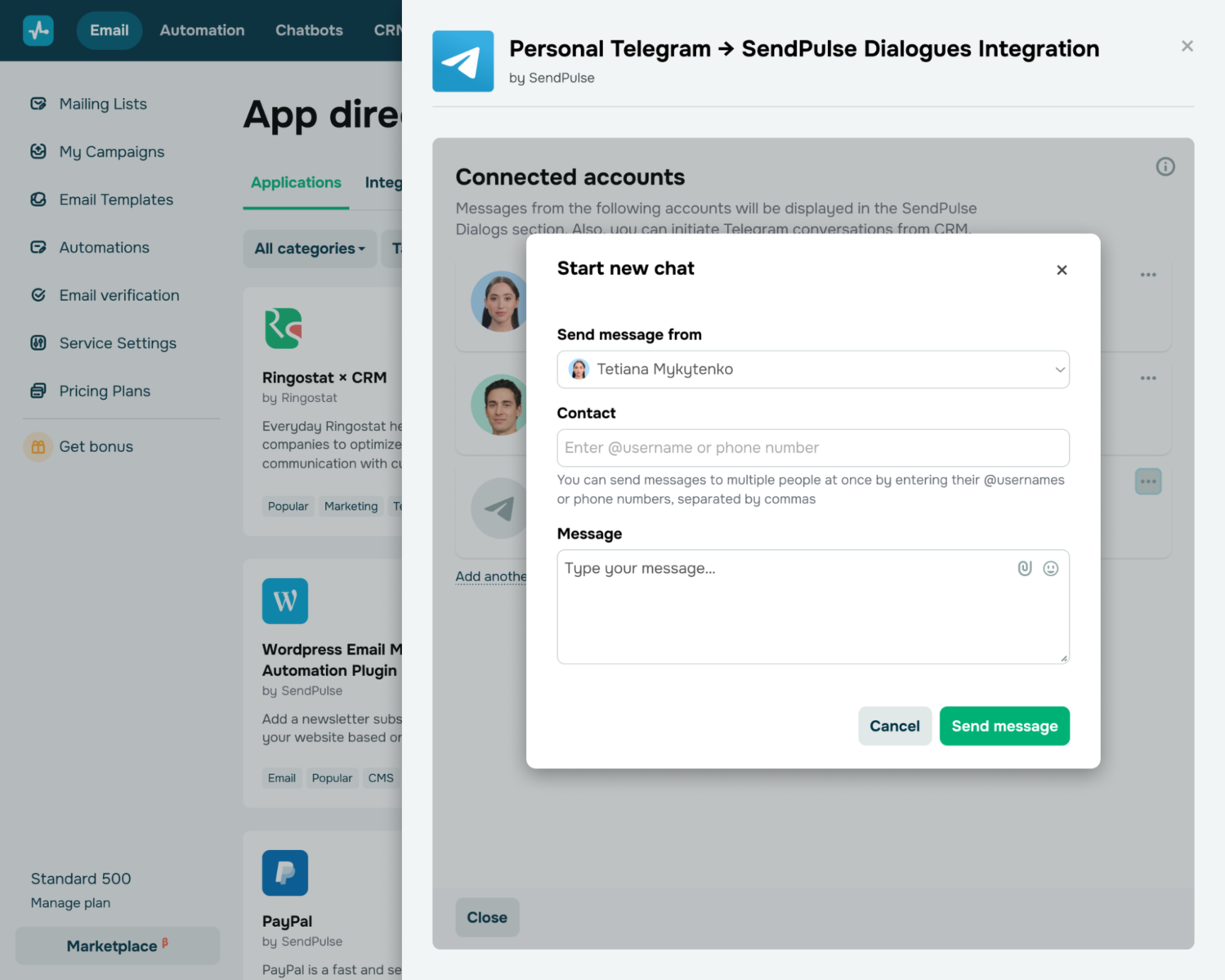The image size is (1225, 980).
Task: Expand the Send message from dropdown
Action: [813, 369]
